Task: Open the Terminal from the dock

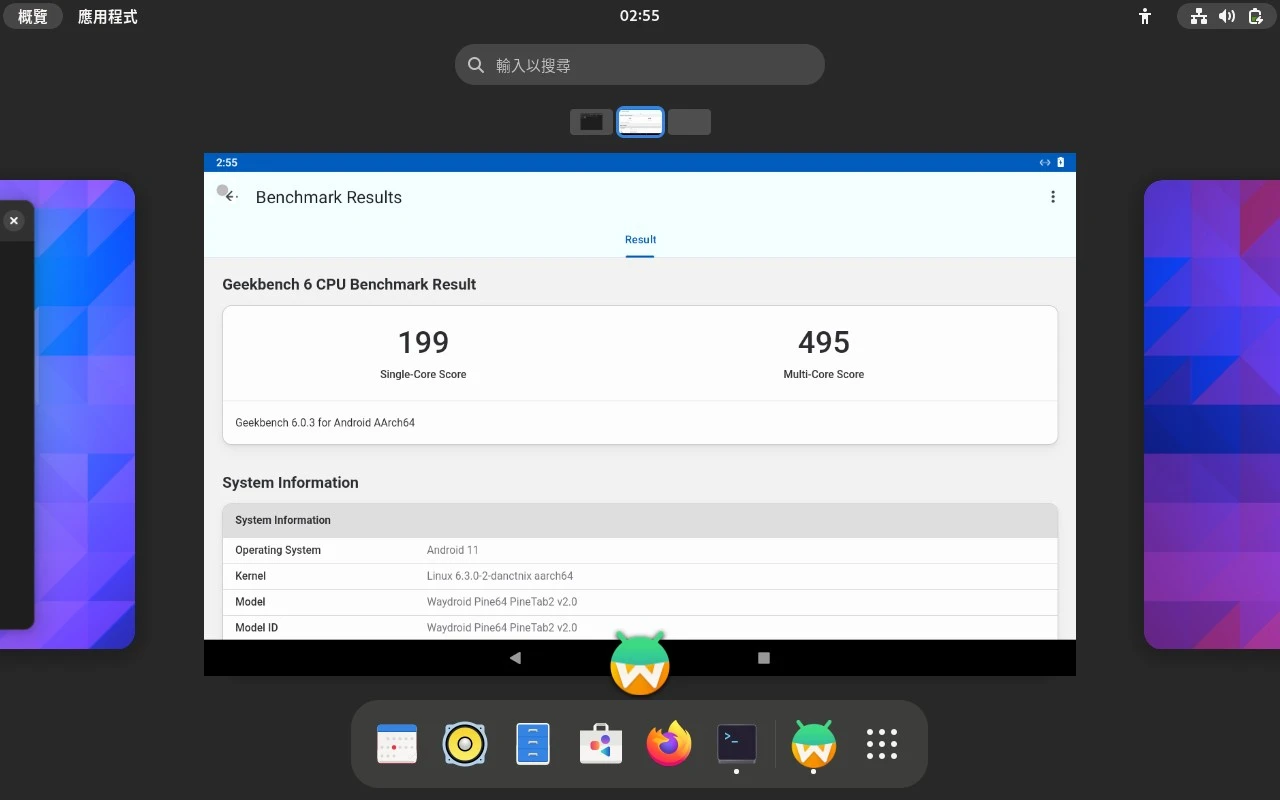Action: click(737, 744)
